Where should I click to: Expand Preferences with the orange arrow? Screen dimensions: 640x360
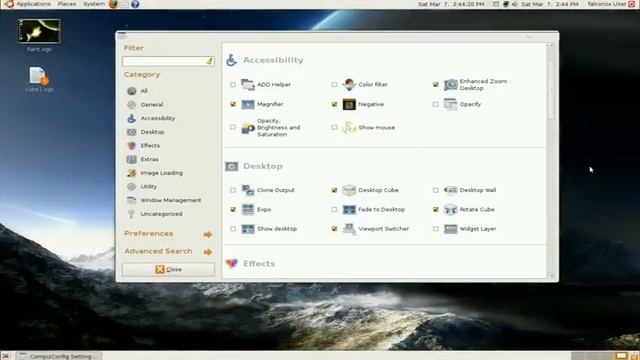coord(208,234)
